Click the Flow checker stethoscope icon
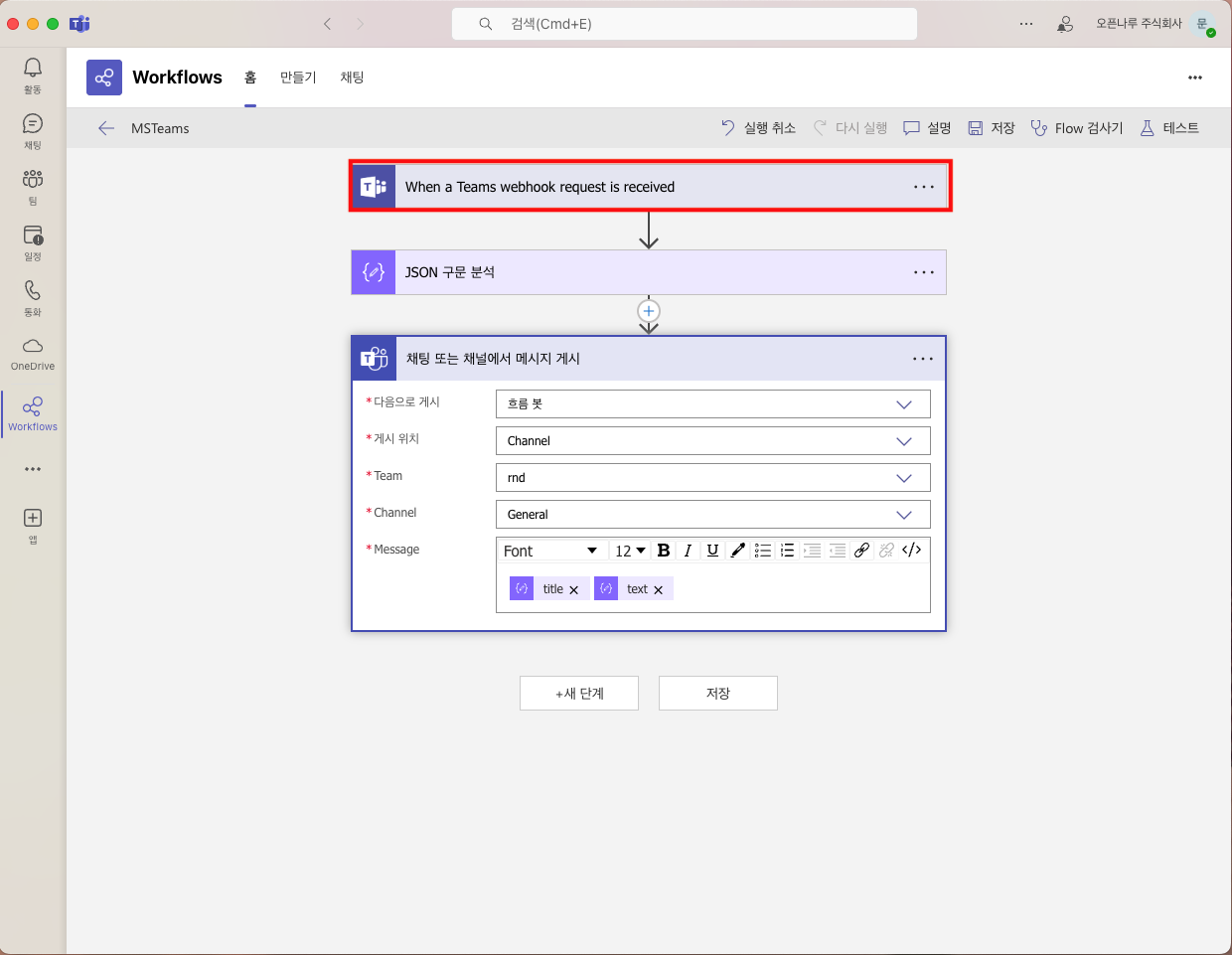This screenshot has height=955, width=1232. pyautogui.click(x=1039, y=128)
